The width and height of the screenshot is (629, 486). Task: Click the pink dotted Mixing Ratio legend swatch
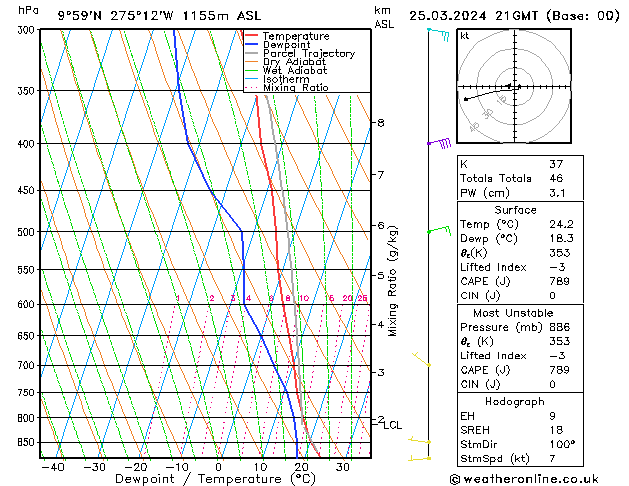[x=252, y=87]
